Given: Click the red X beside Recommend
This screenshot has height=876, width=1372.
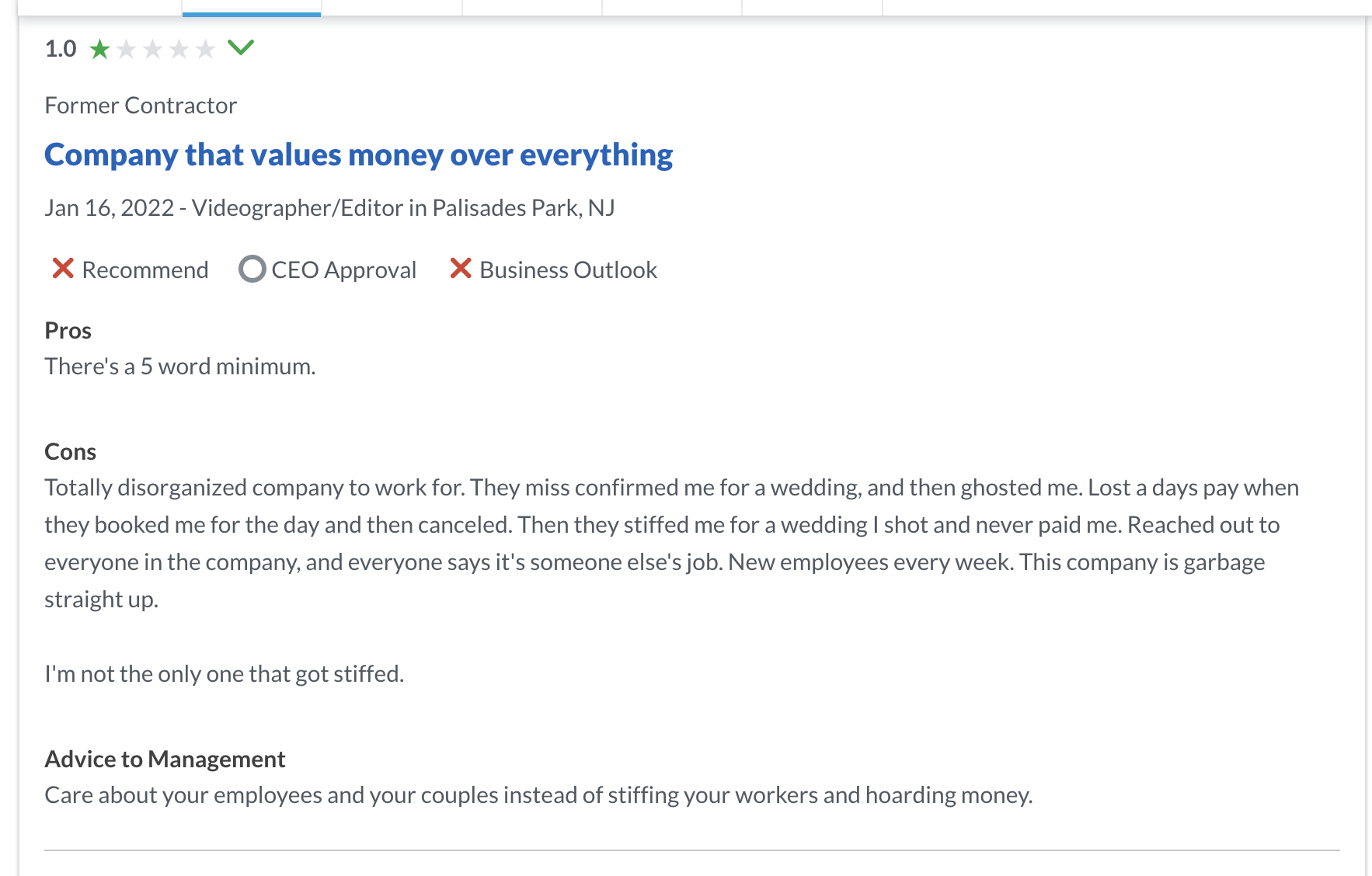Looking at the screenshot, I should tap(63, 269).
